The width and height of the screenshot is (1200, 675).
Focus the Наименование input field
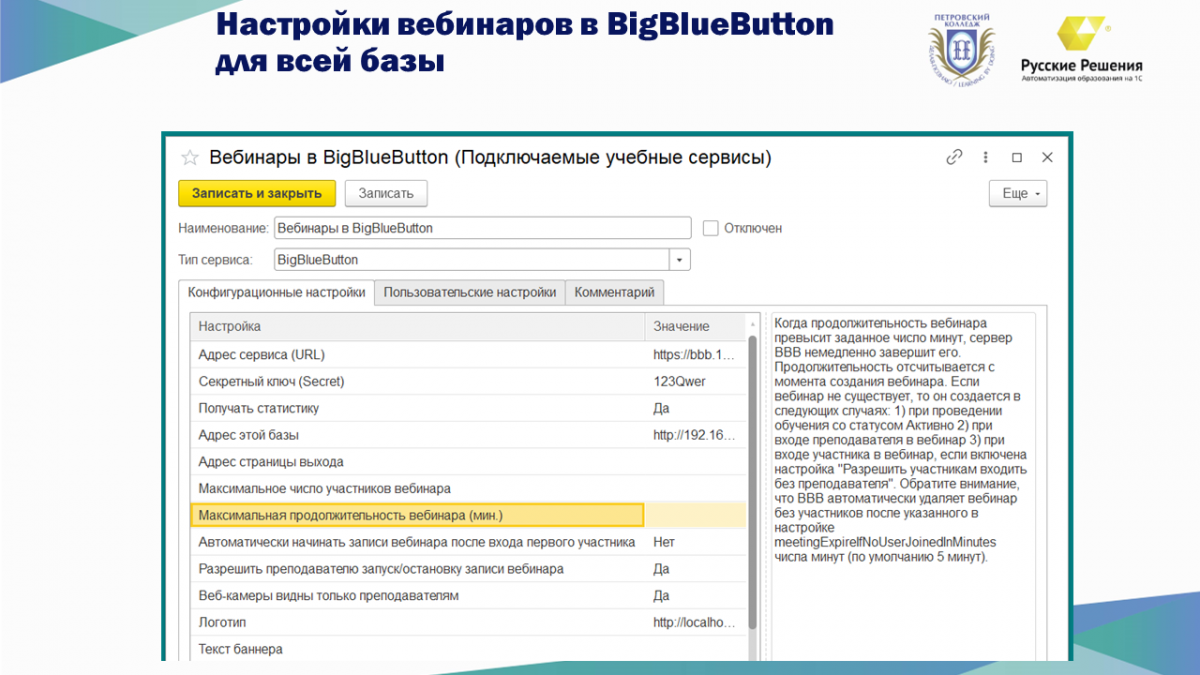pyautogui.click(x=482, y=228)
